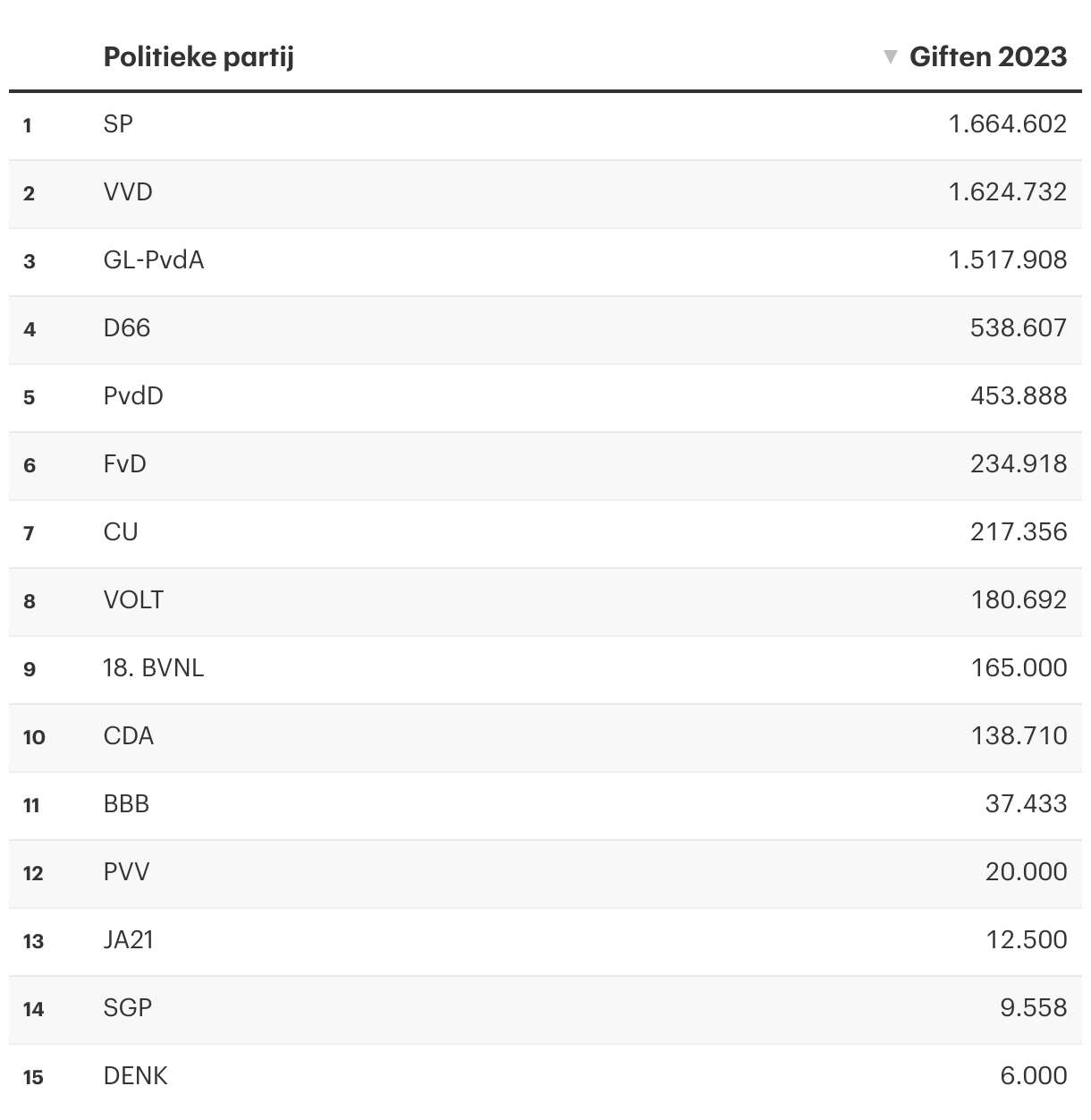1091x1120 pixels.
Task: Select the SGP party name
Action: click(128, 1008)
